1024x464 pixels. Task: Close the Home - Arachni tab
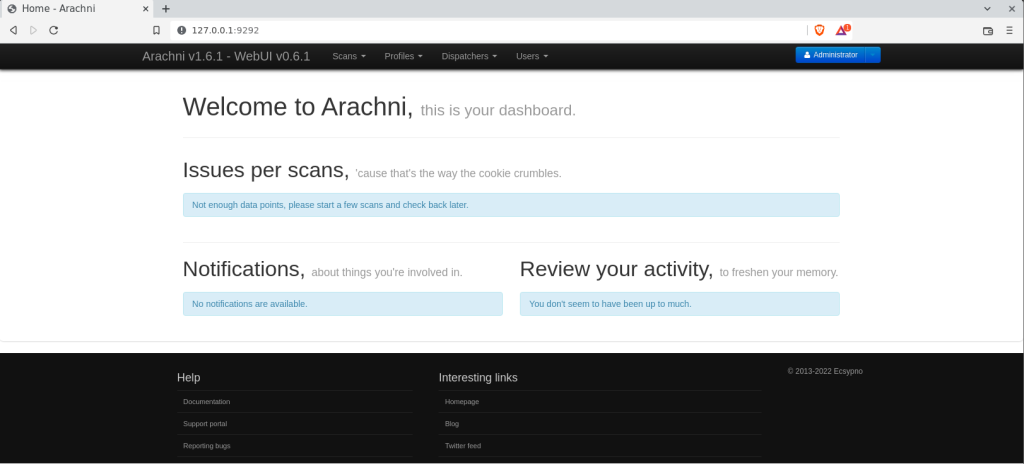click(x=146, y=8)
